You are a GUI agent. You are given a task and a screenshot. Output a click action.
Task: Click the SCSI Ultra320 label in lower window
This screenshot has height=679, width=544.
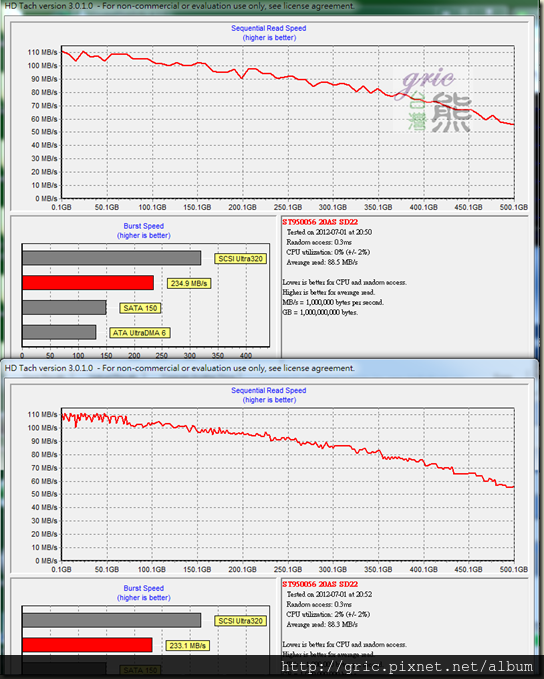click(x=240, y=621)
